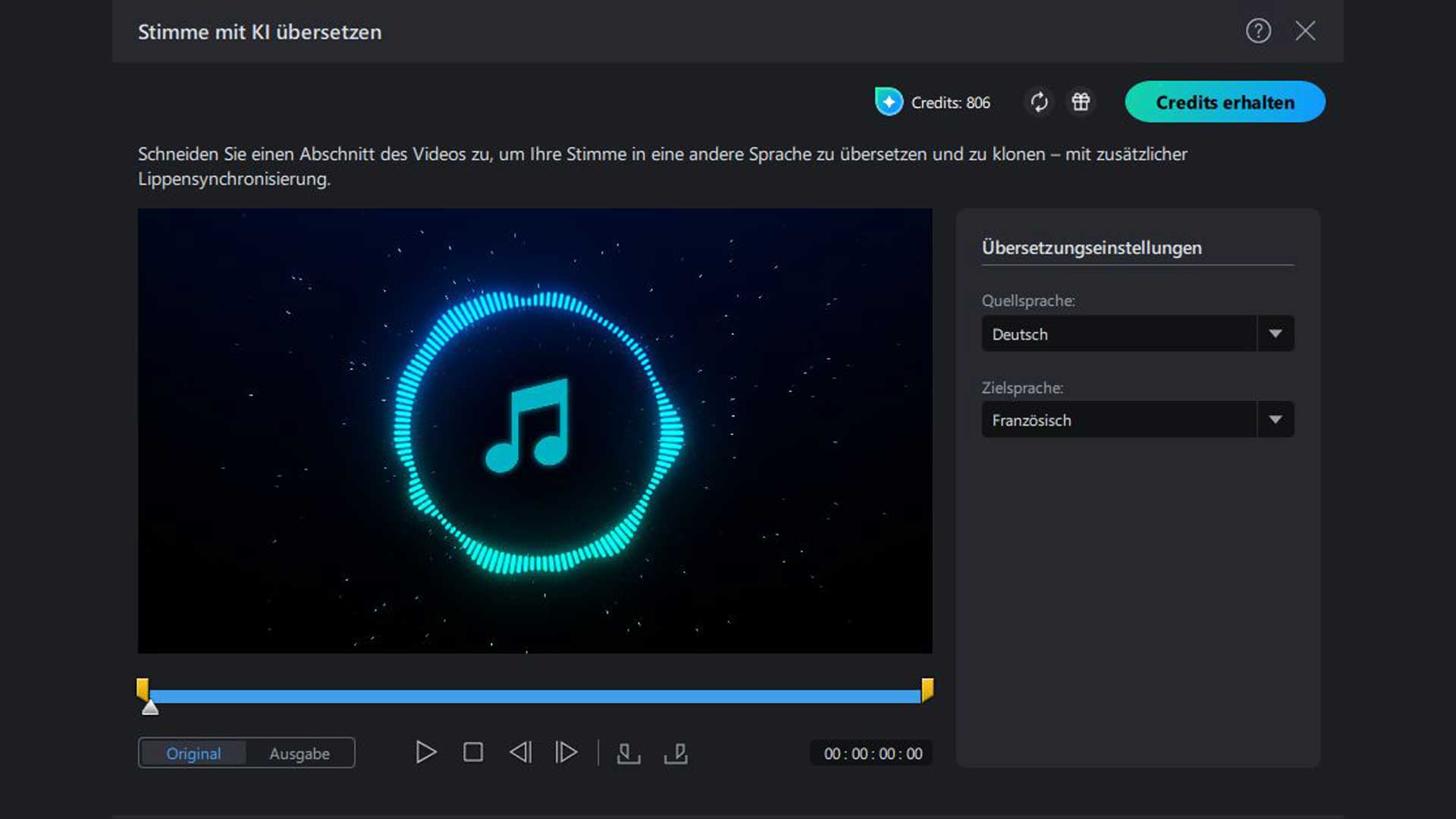
Task: Step to previous frame
Action: [520, 752]
